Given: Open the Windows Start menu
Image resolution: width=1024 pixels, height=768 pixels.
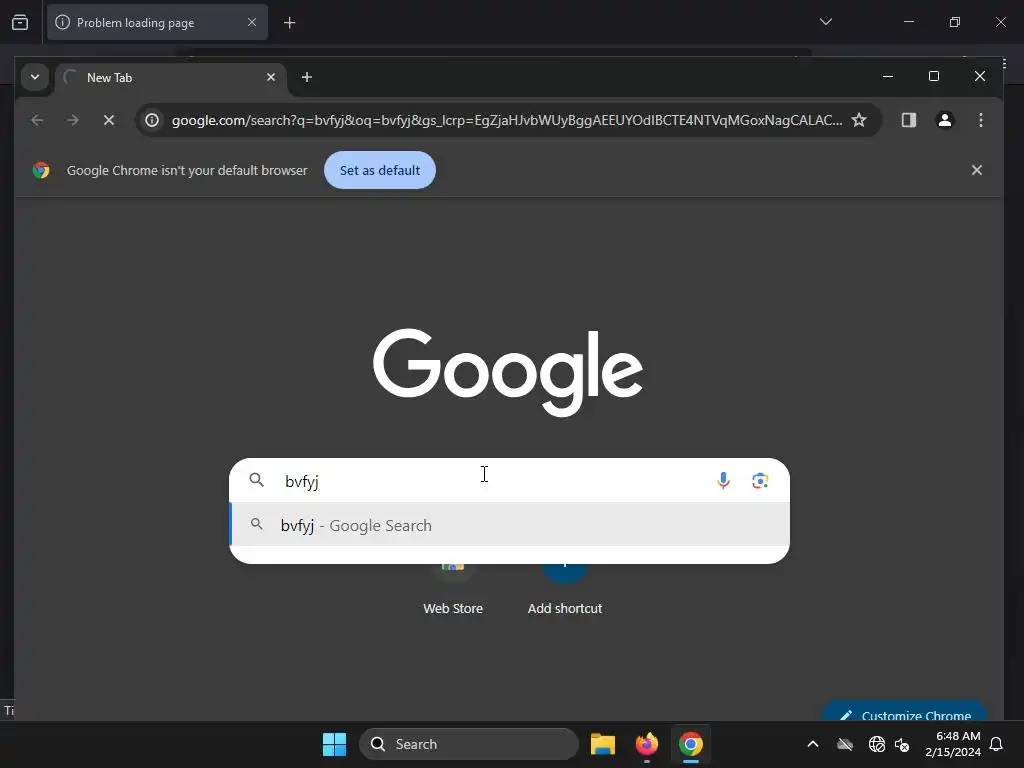Looking at the screenshot, I should 334,744.
